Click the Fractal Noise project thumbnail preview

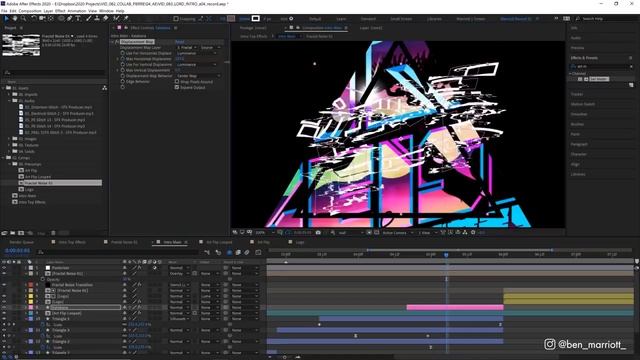[21, 45]
